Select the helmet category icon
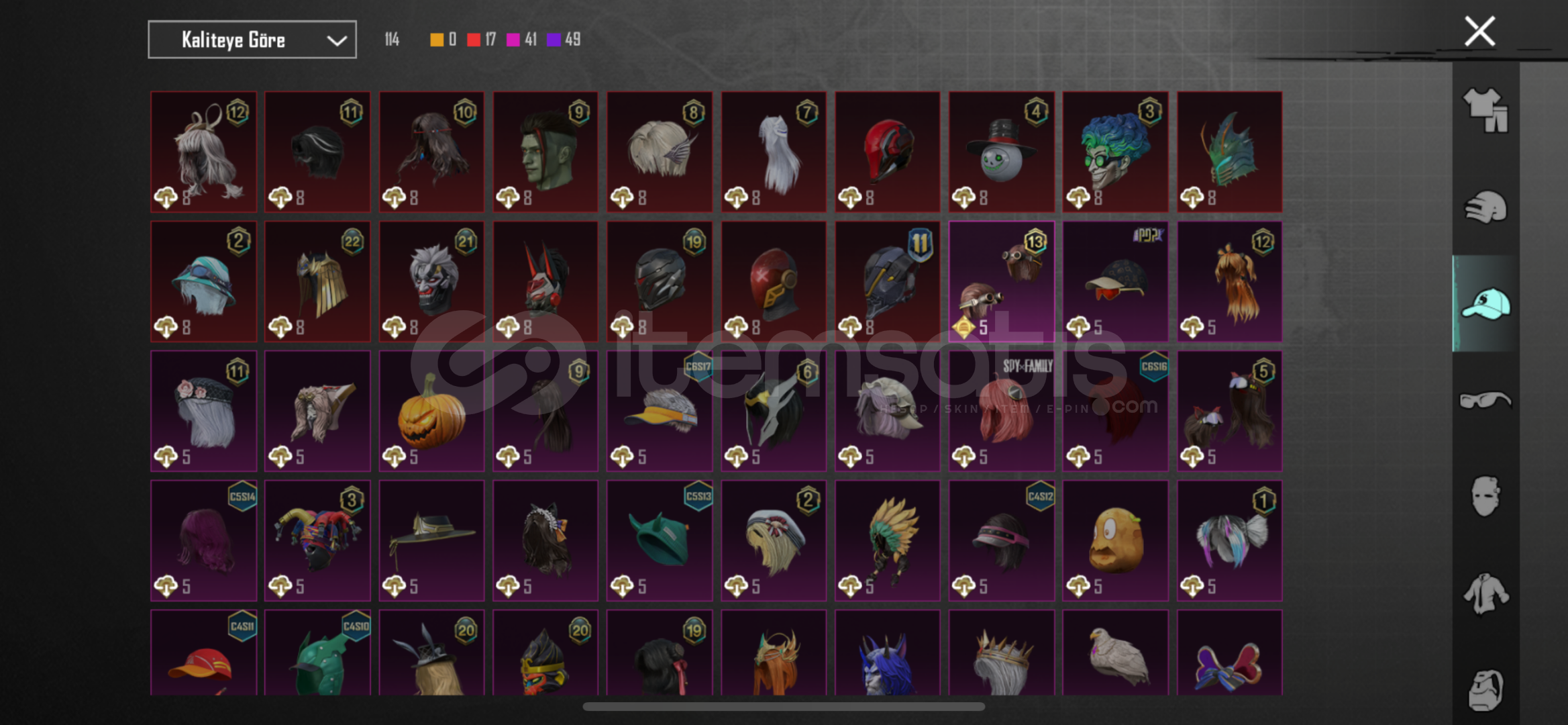This screenshot has width=1568, height=725. click(x=1485, y=207)
